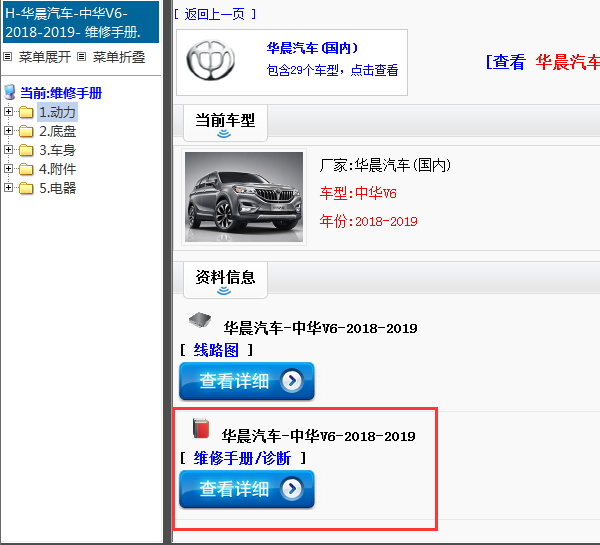Image resolution: width=600 pixels, height=545 pixels.
Task: Click the 查看 华晨汽车 link at top right
Action: pos(543,62)
